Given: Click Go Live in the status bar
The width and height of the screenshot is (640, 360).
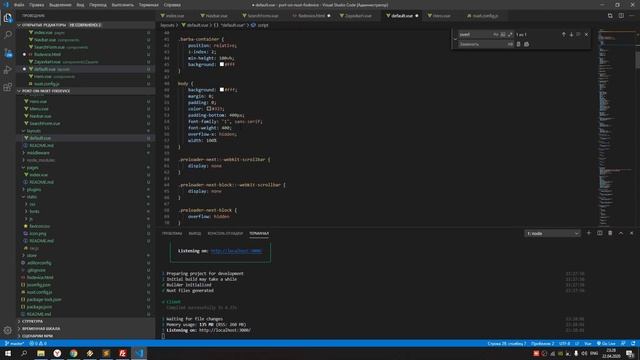Looking at the screenshot, I should point(606,344).
